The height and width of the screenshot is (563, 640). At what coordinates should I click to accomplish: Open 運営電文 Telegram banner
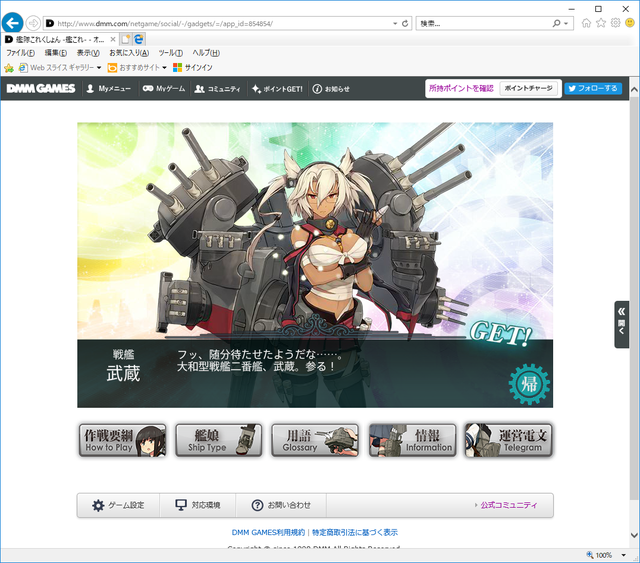tap(509, 440)
